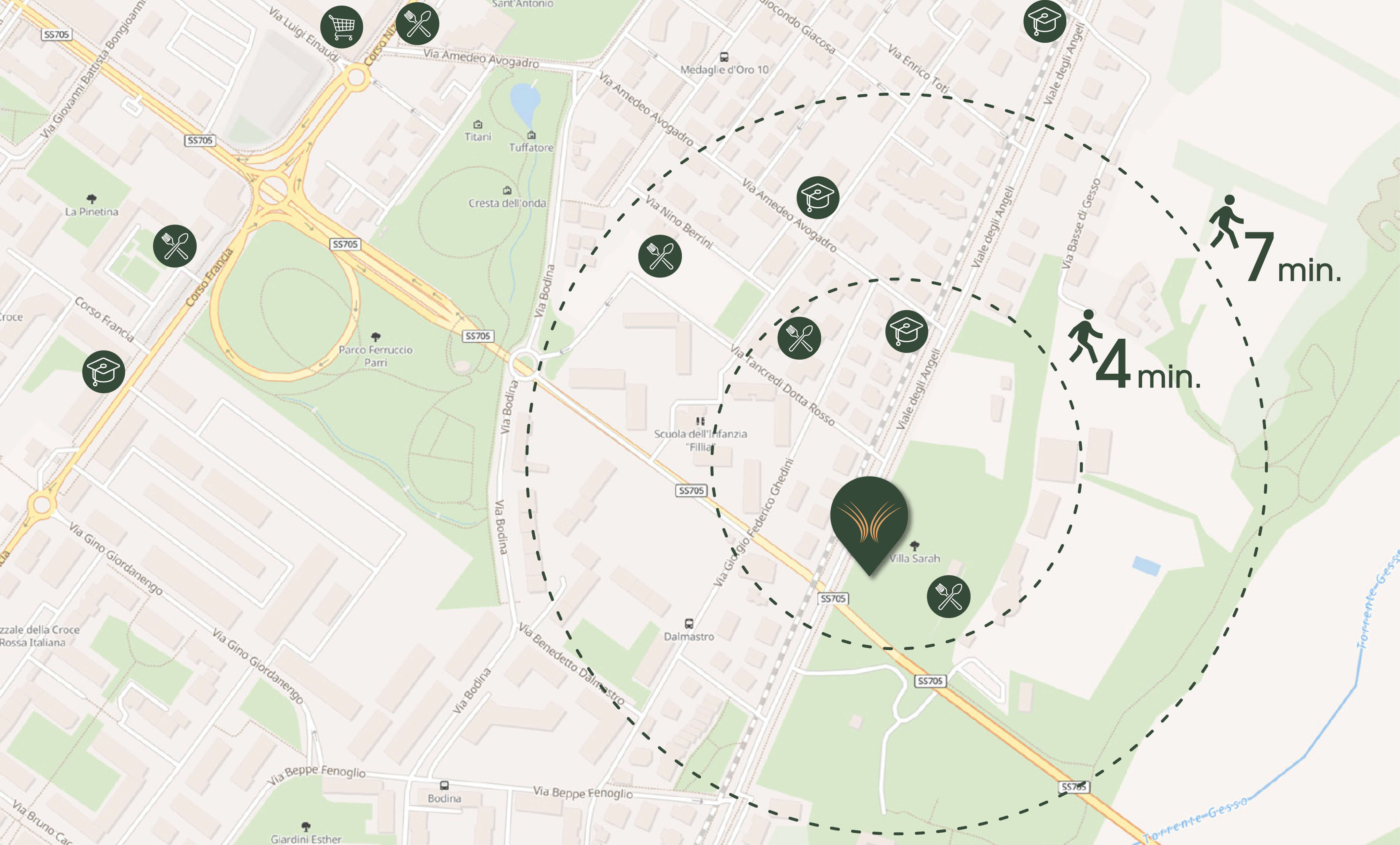Screen dimensions: 1400x845
Task: Select the graduation cap marker on Via Amedeo Avogadro
Action: [818, 198]
